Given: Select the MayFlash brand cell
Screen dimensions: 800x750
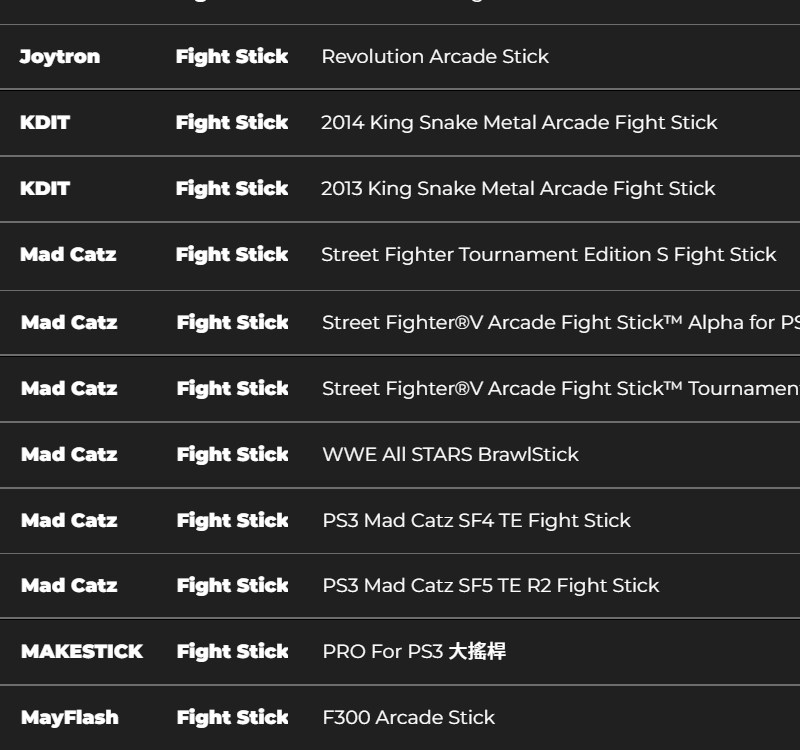Looking at the screenshot, I should 70,718.
